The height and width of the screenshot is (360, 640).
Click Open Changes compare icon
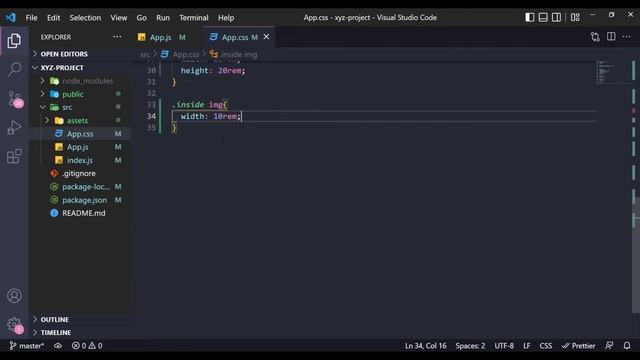click(595, 37)
